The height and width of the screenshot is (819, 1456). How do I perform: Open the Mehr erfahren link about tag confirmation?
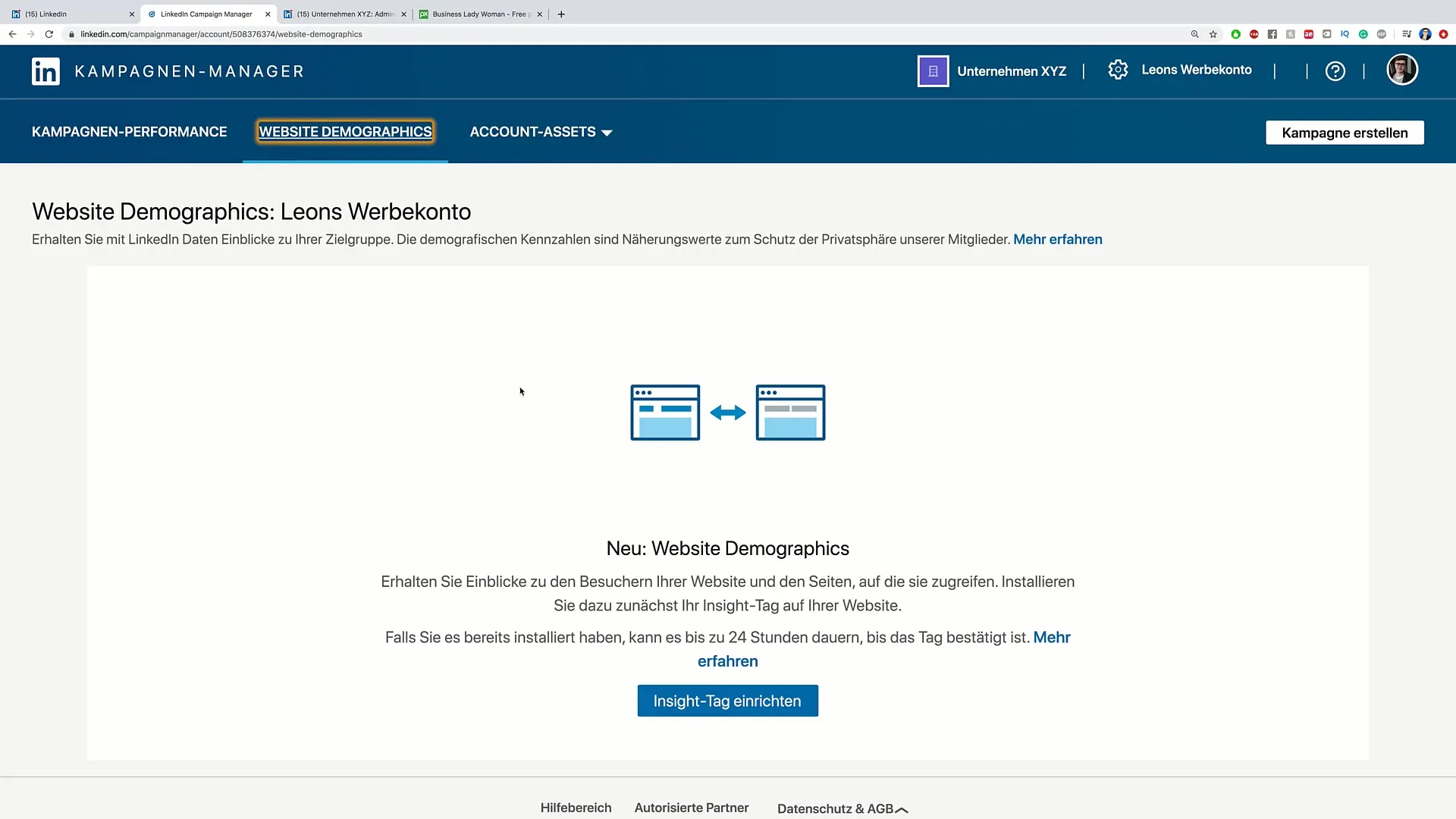click(x=1052, y=638)
